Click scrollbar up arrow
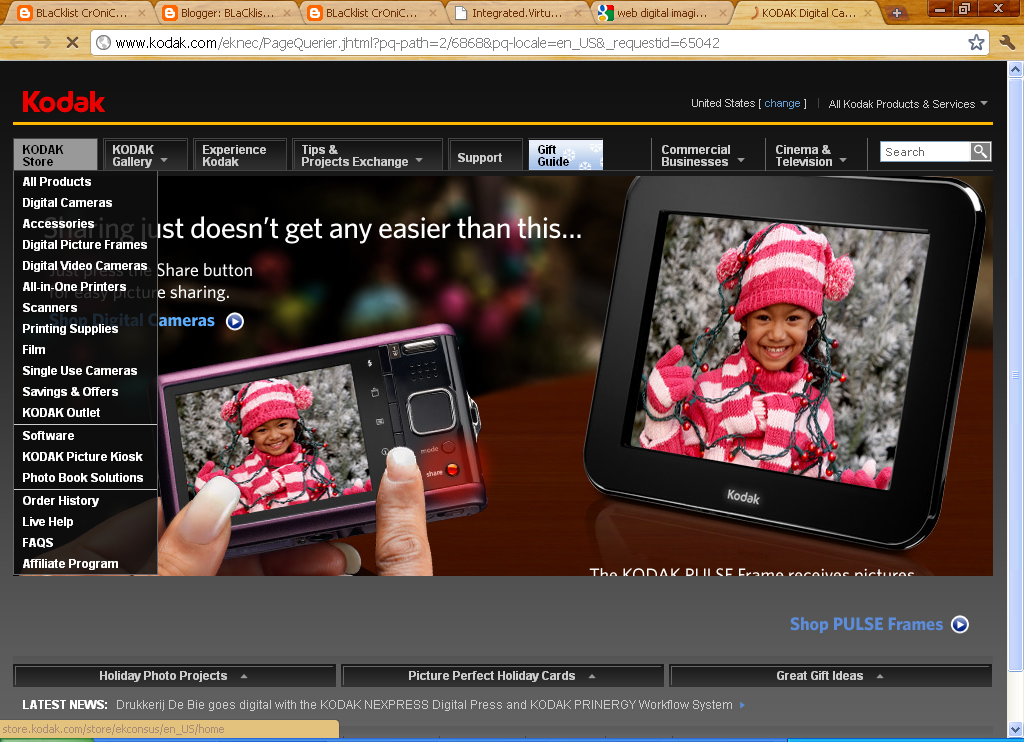 (1015, 69)
